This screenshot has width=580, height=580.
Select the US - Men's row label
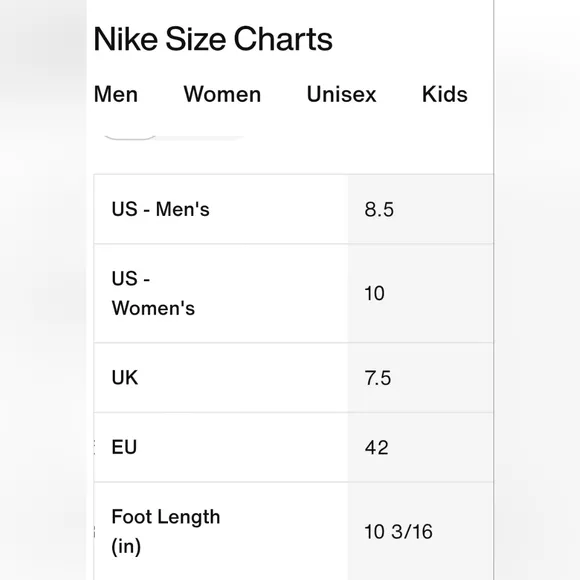(161, 209)
